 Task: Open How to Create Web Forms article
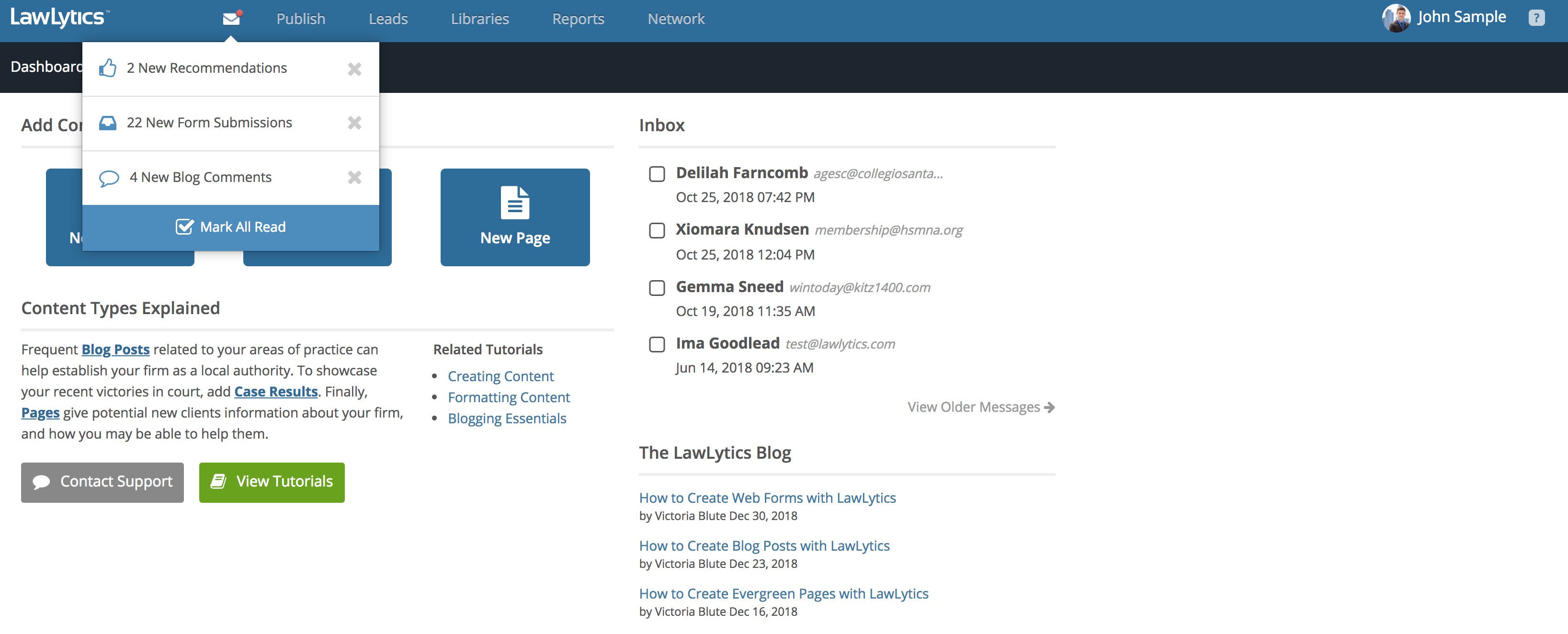pos(767,498)
